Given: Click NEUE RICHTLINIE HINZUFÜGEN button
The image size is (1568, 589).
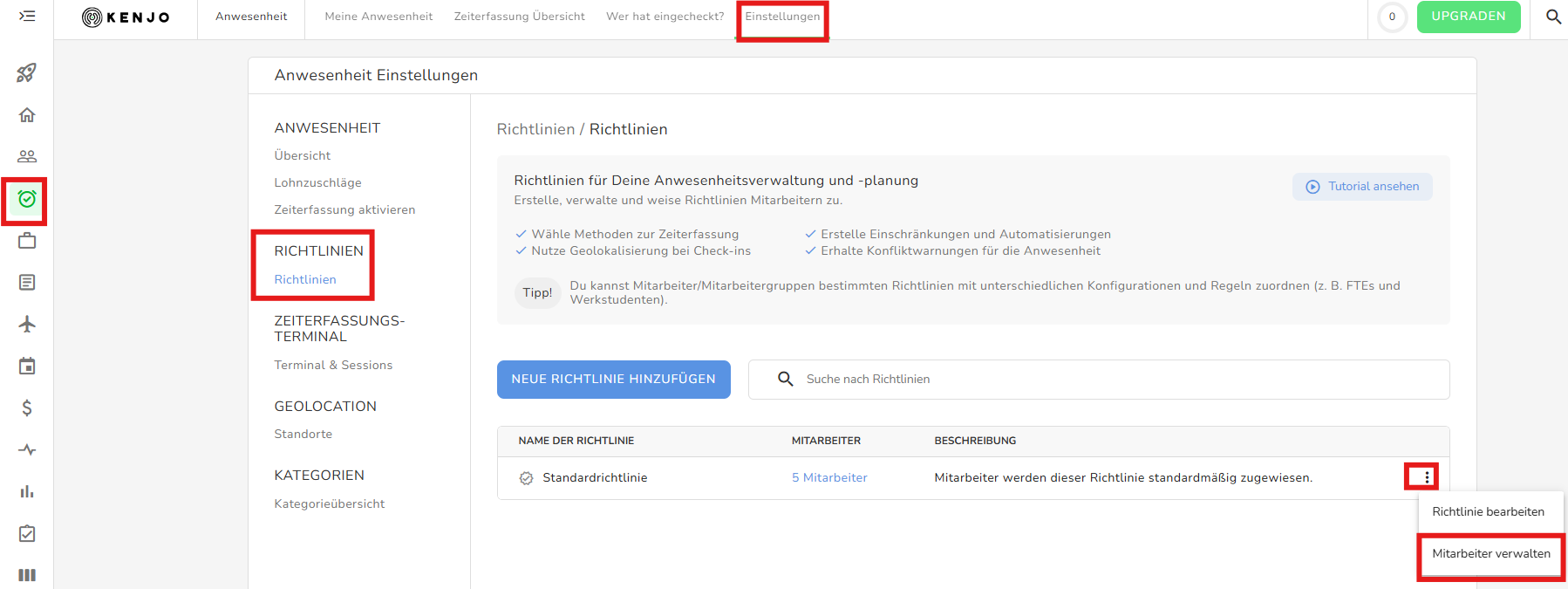Looking at the screenshot, I should click(613, 380).
